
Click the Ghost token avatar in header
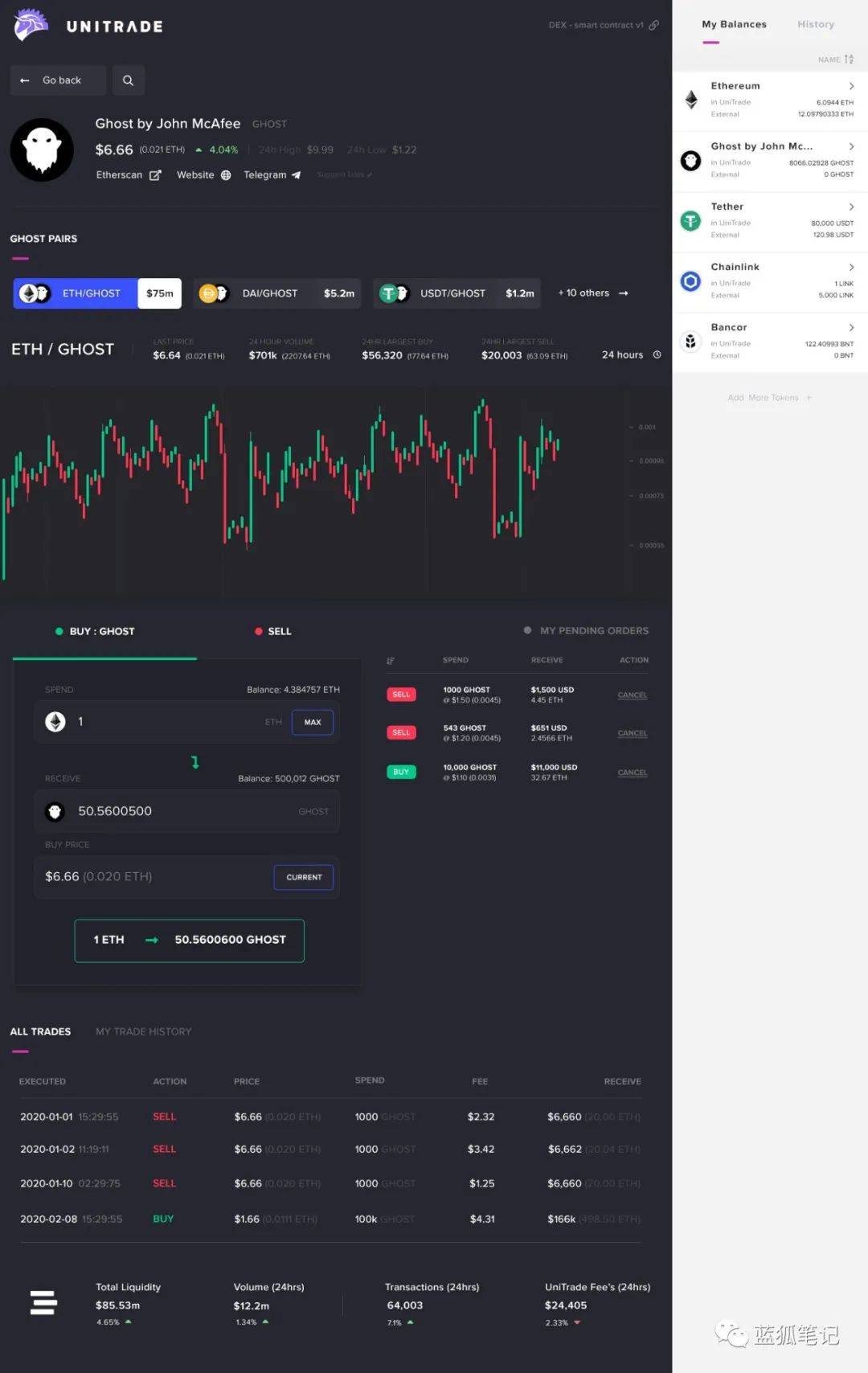coord(42,150)
